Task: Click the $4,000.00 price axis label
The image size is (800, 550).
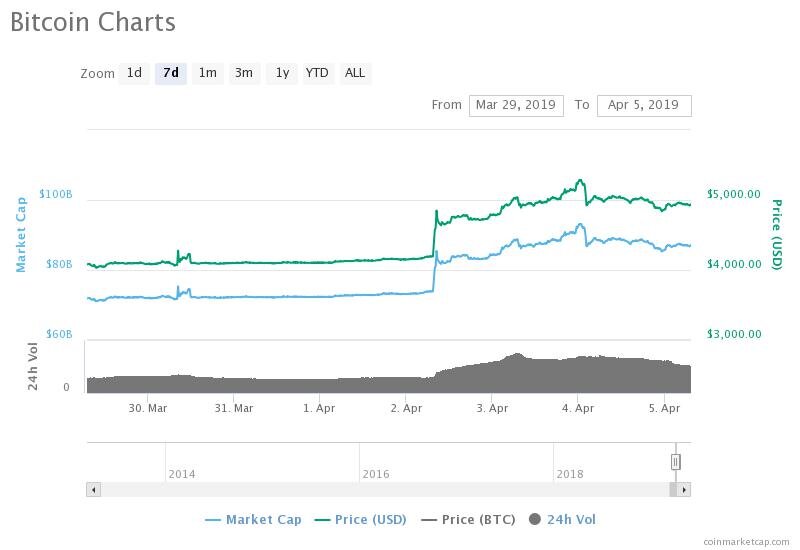Action: (734, 264)
